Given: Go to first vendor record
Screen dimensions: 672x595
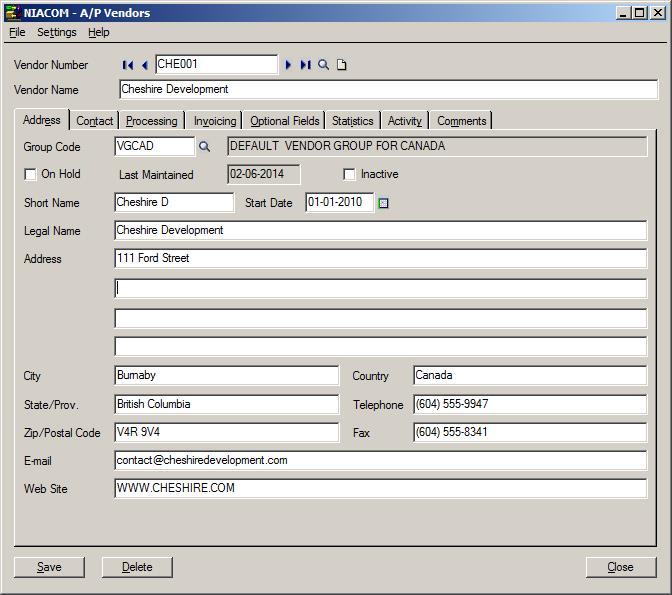Looking at the screenshot, I should click(127, 65).
